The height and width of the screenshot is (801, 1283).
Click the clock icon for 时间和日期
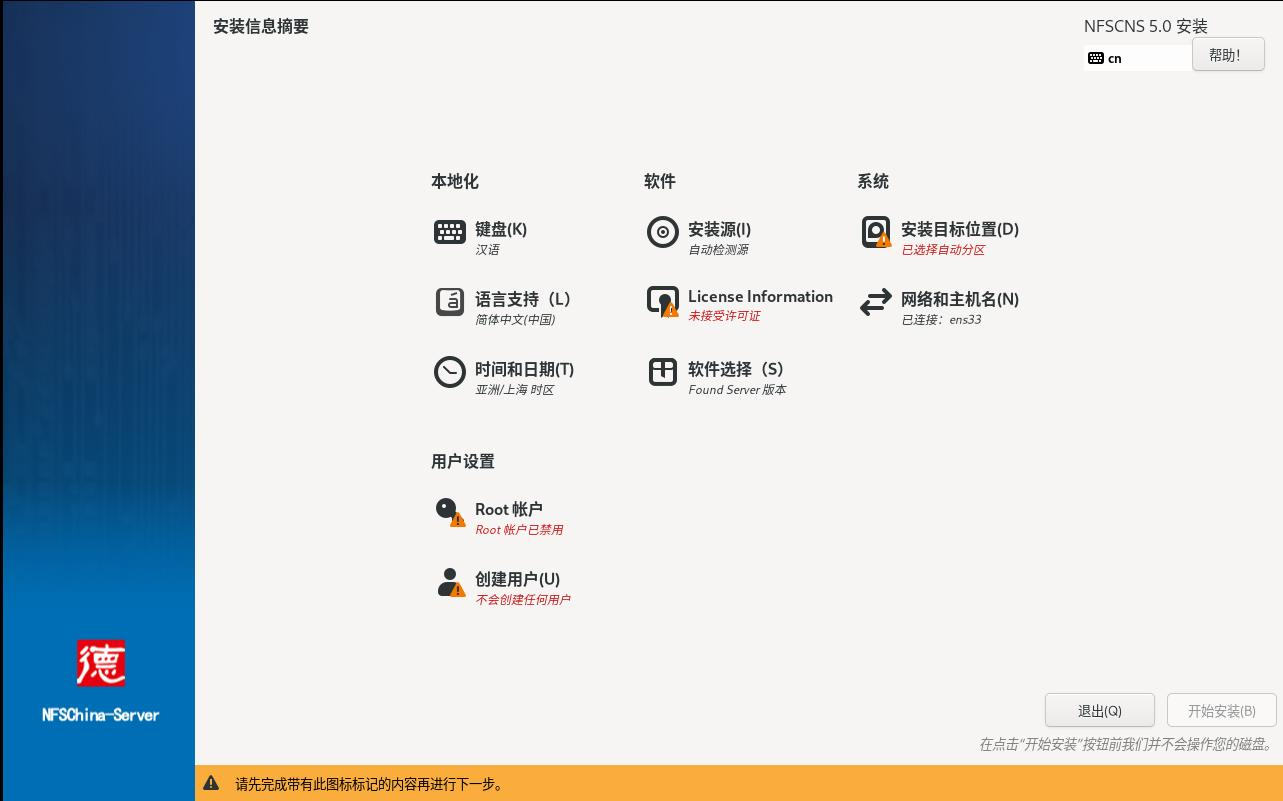pos(449,372)
